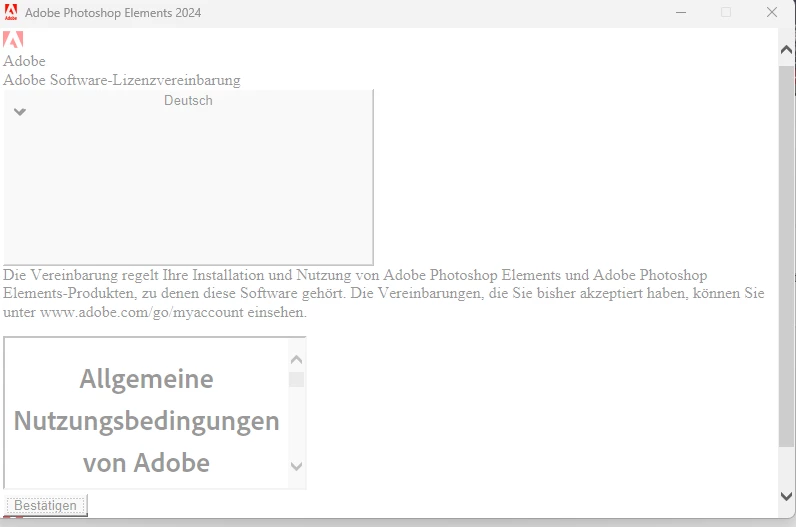Click the window scrollbar down arrow
Screen dimensions: 796x527
(x=786, y=496)
